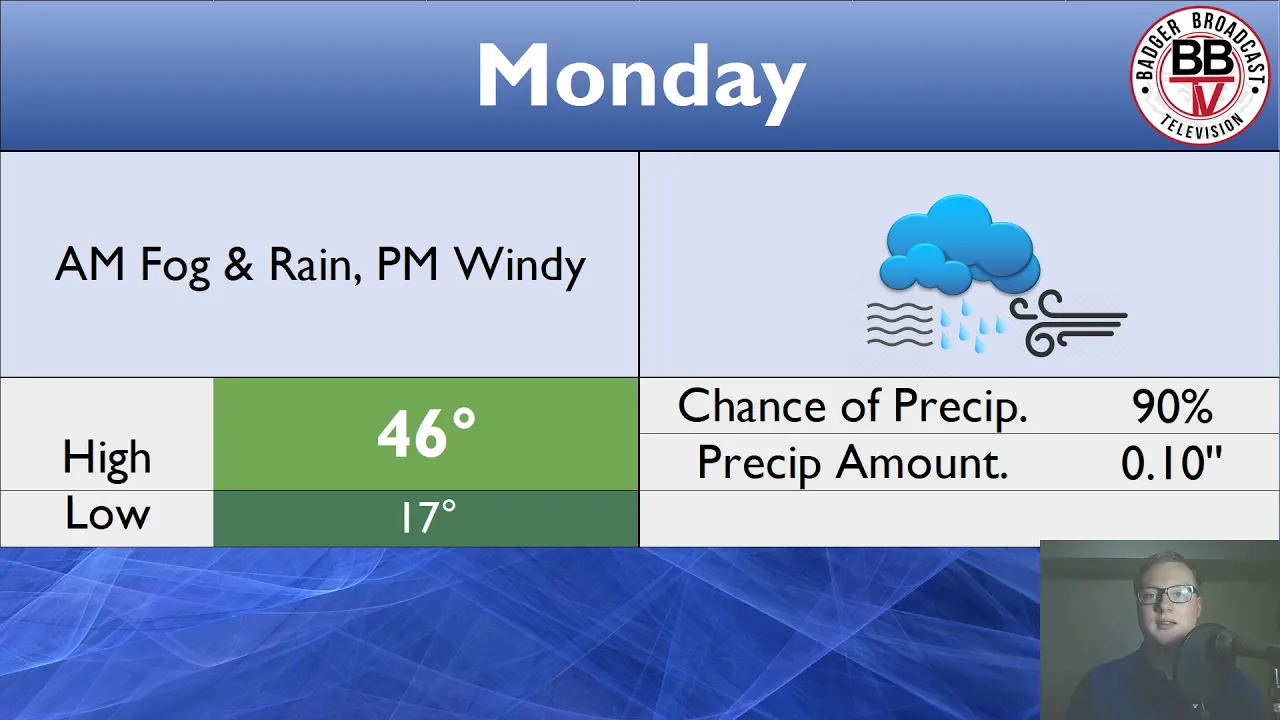Click the Low label

point(107,514)
